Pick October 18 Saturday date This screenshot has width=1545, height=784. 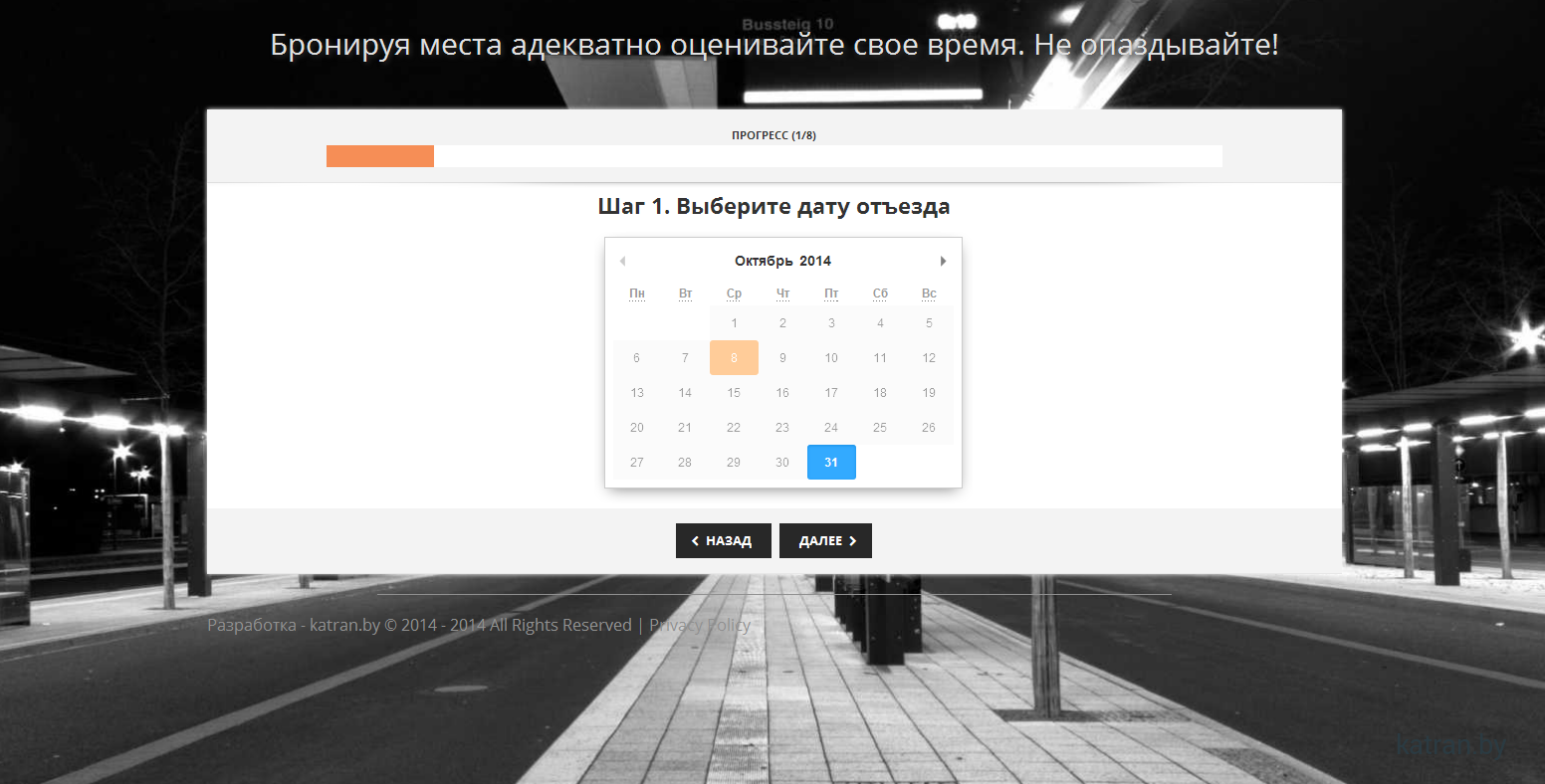coord(880,393)
